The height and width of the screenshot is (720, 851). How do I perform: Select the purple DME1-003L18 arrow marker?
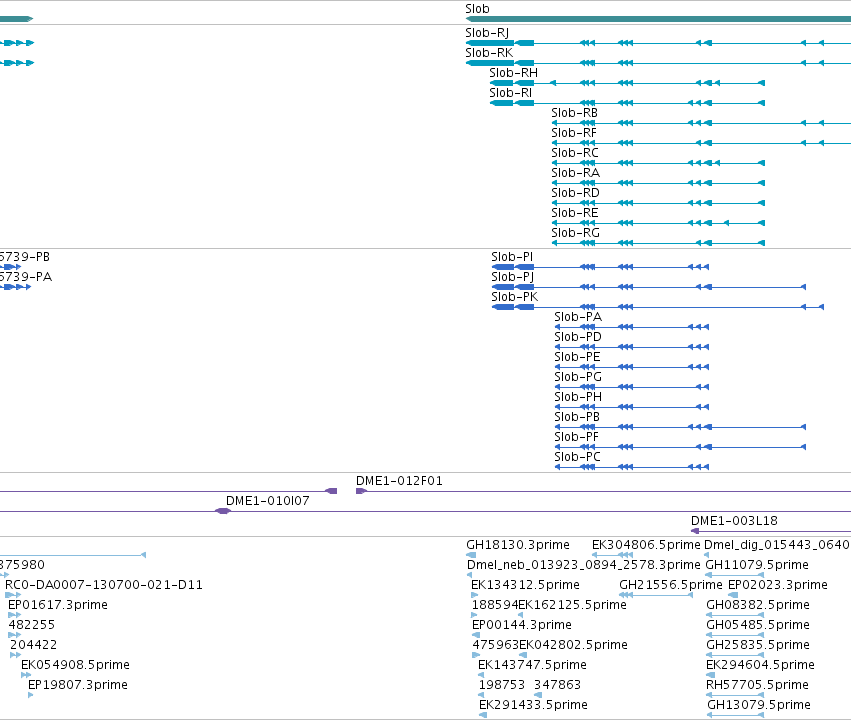pos(695,531)
